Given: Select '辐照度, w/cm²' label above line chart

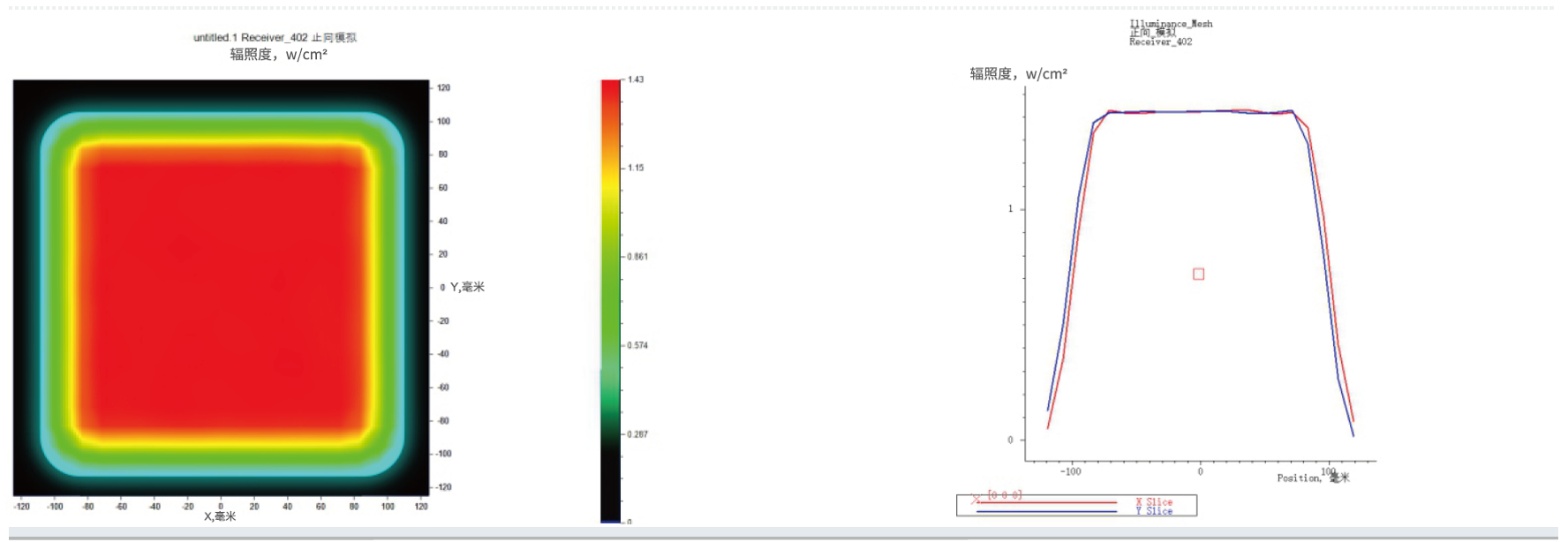Looking at the screenshot, I should click(1018, 74).
